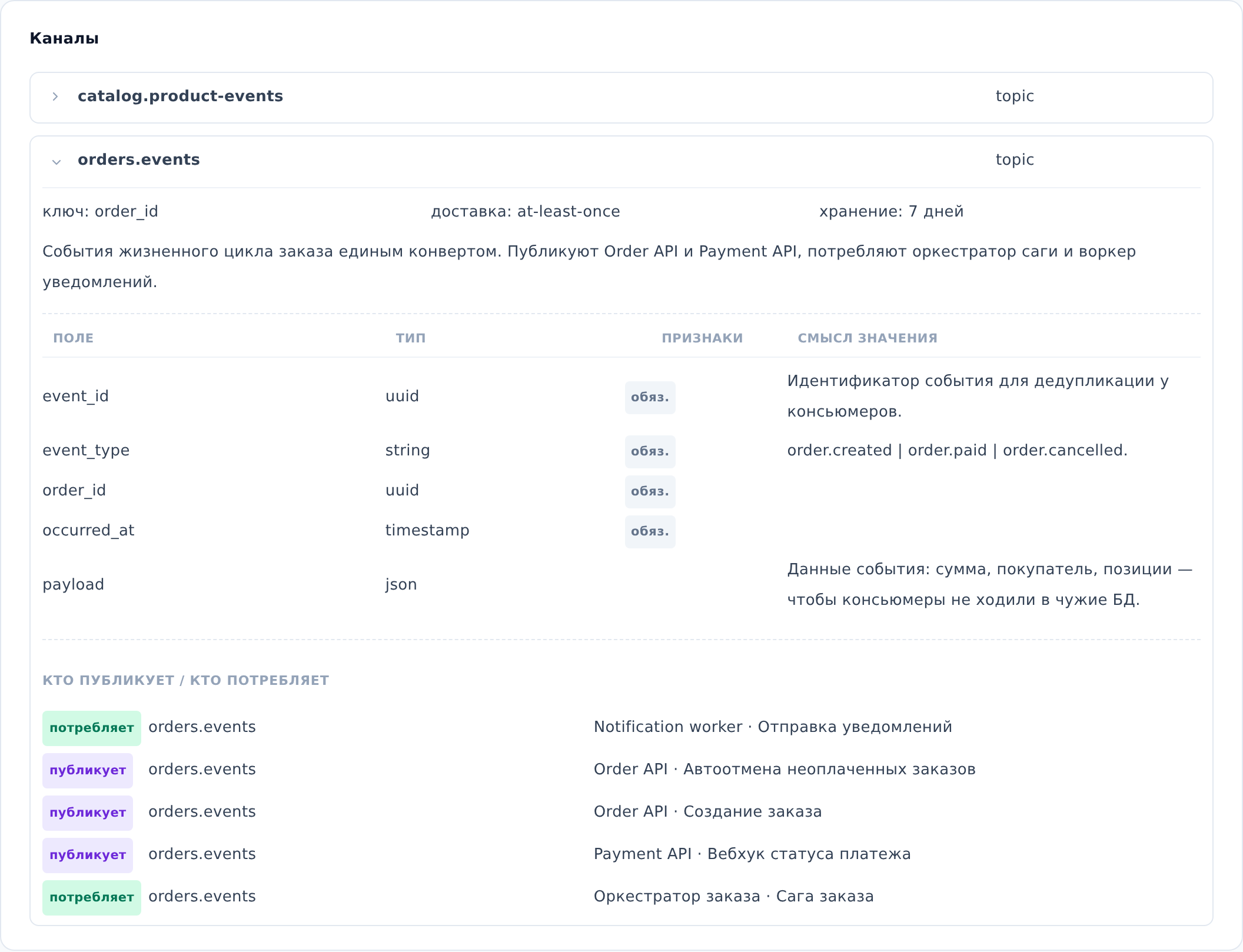Screen dimensions: 1243x952
Task: Click the 'обяз.' badge for occurred_at
Action: click(650, 531)
